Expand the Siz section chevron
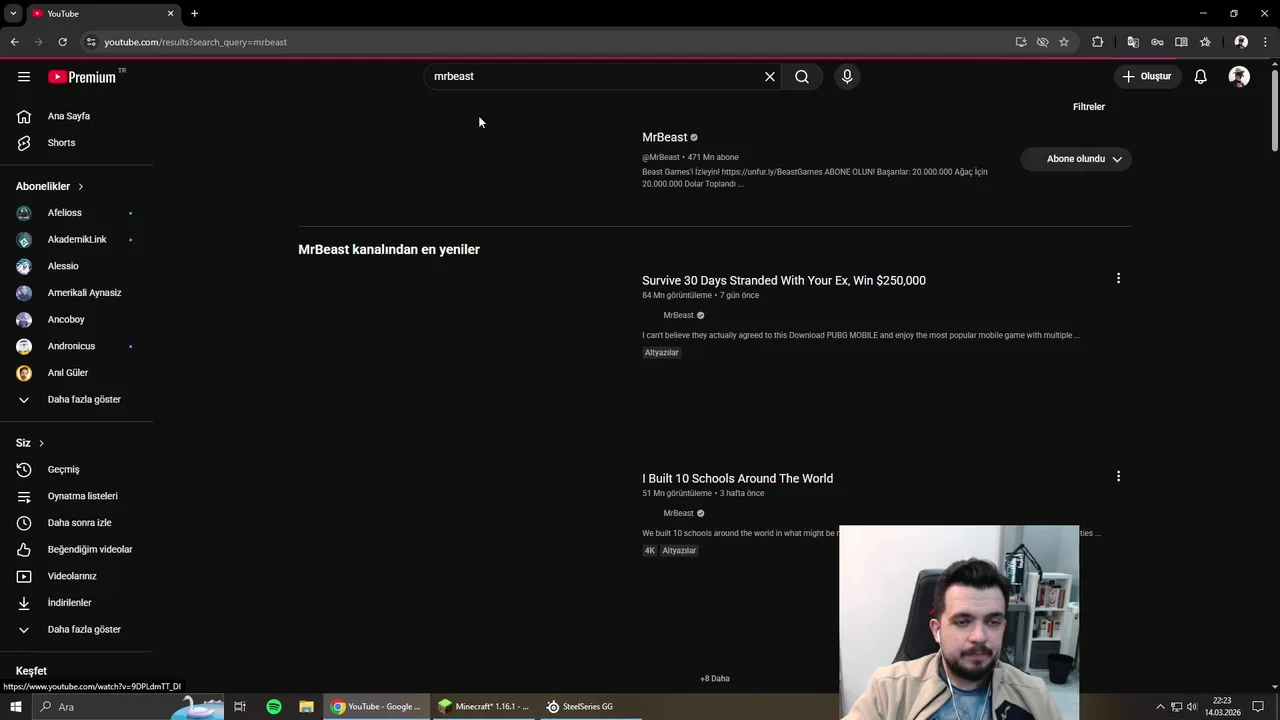 coord(41,443)
